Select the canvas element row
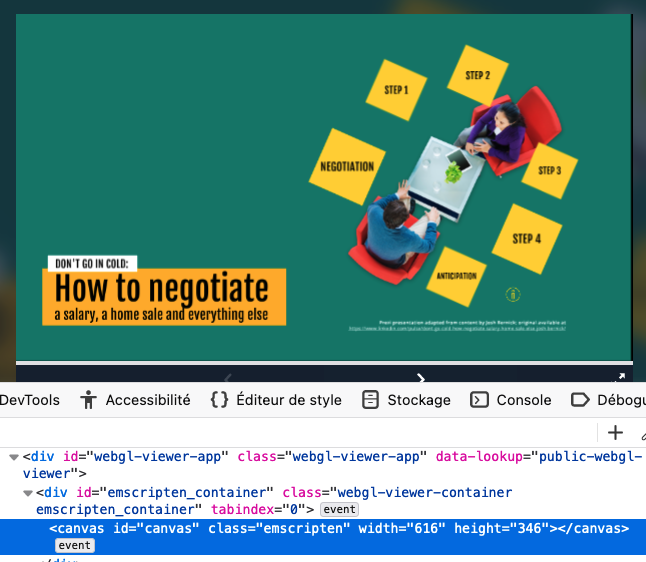 pos(340,528)
